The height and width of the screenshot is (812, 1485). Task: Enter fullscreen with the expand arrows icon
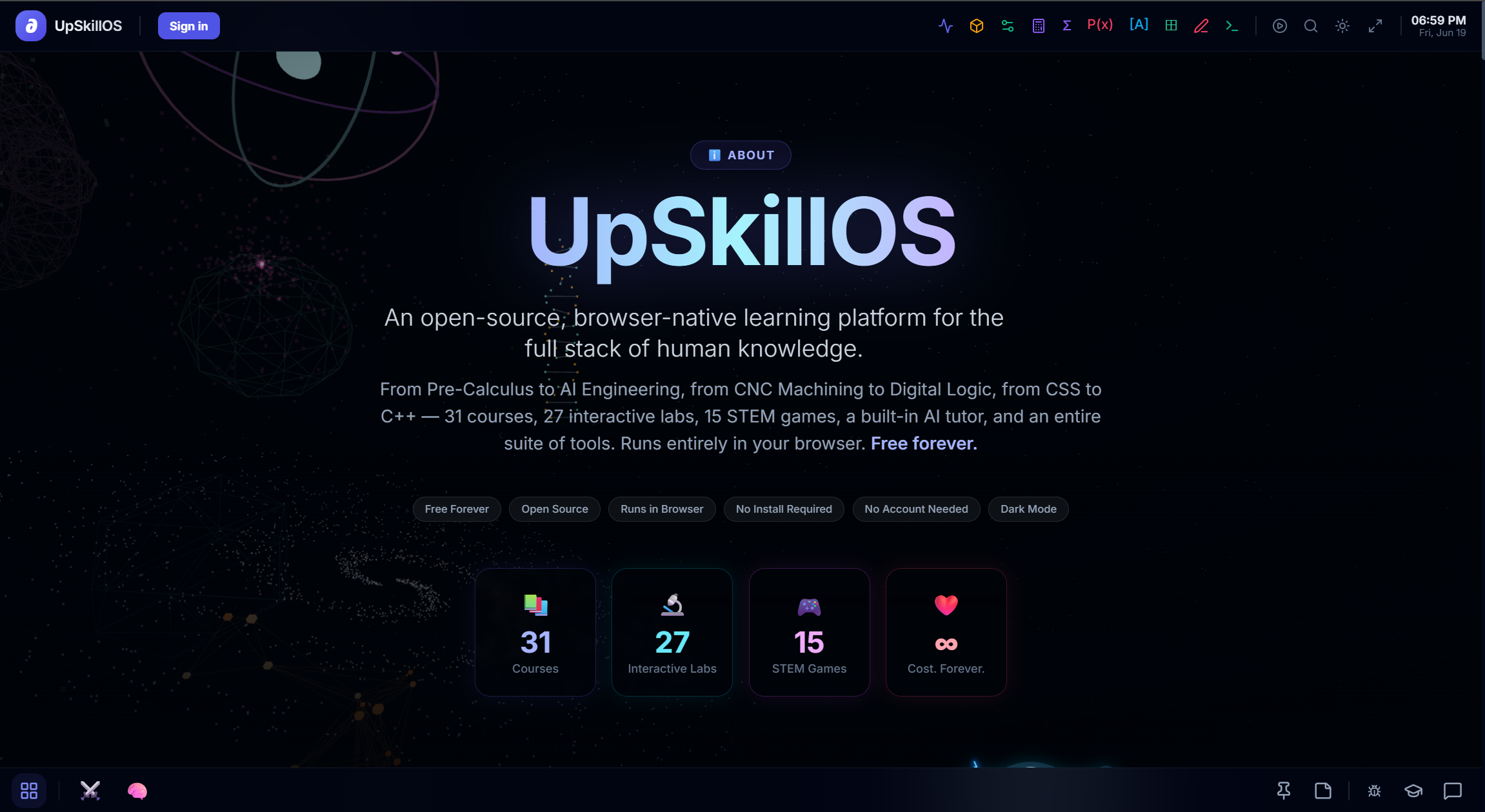[1375, 26]
